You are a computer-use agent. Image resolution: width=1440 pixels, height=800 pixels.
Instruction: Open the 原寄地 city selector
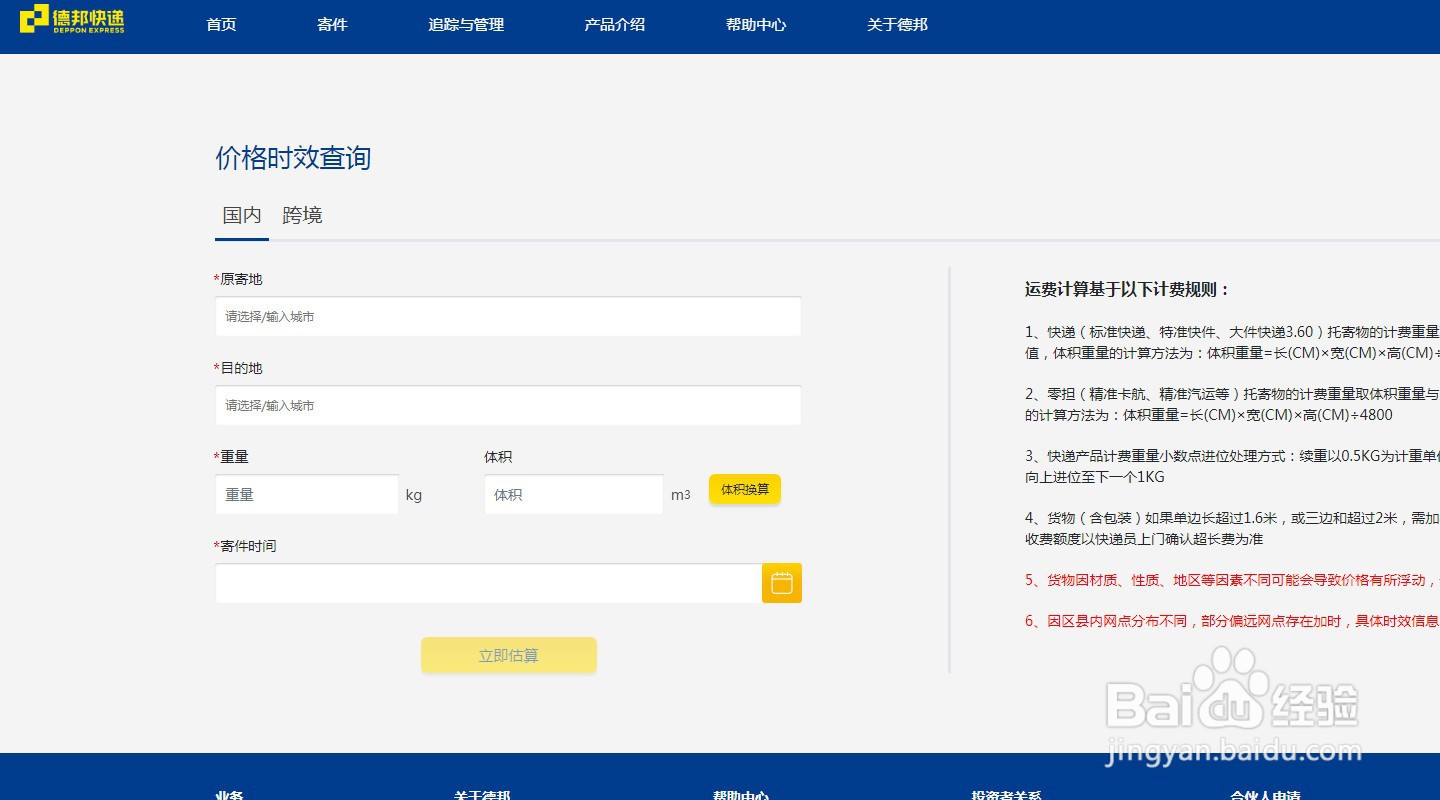coord(508,316)
